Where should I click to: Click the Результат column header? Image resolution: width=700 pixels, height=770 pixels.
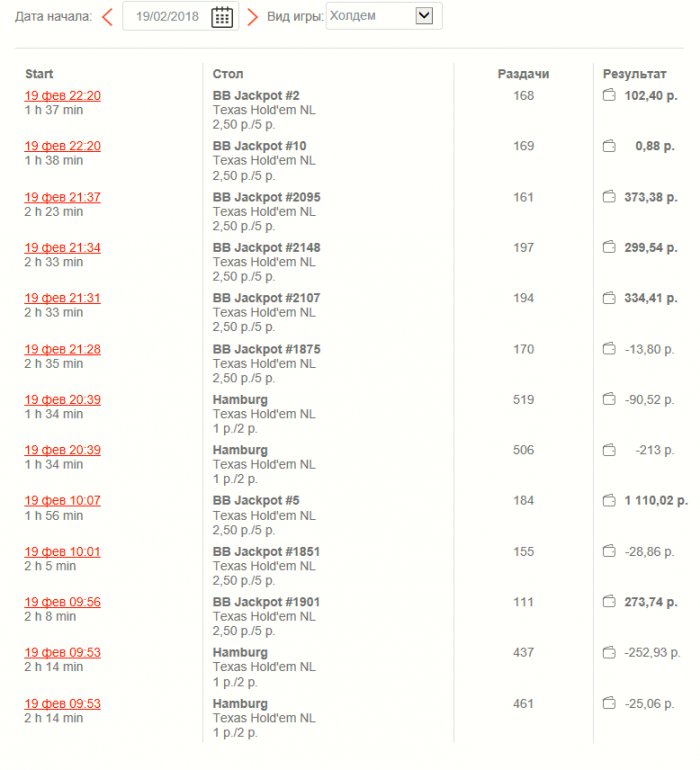(634, 74)
